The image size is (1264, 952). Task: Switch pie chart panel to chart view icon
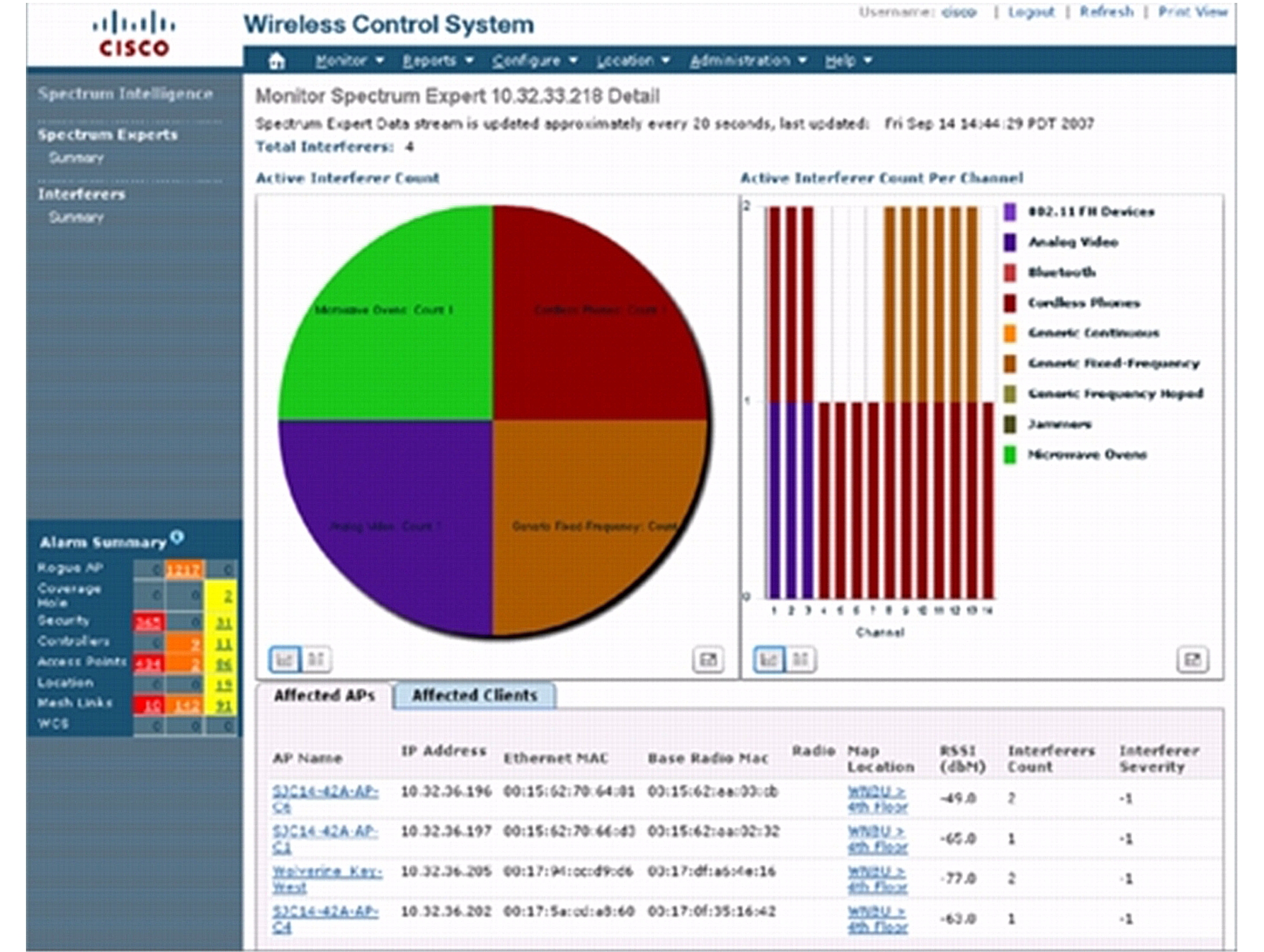point(285,659)
